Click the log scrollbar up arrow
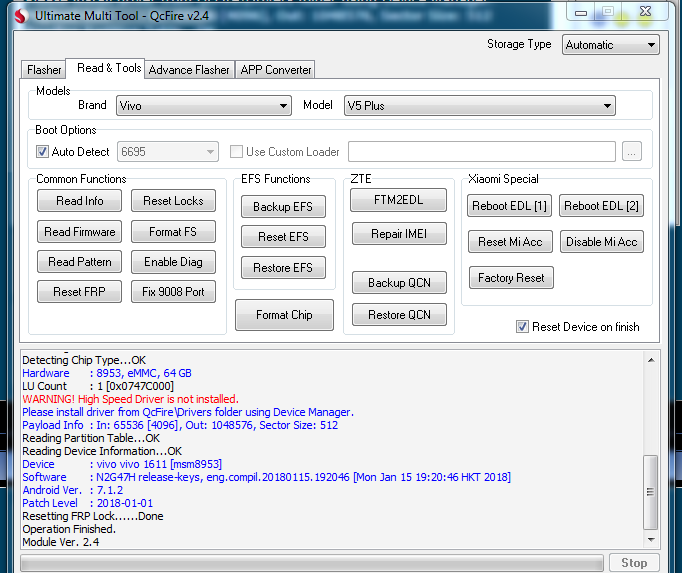 click(x=651, y=360)
